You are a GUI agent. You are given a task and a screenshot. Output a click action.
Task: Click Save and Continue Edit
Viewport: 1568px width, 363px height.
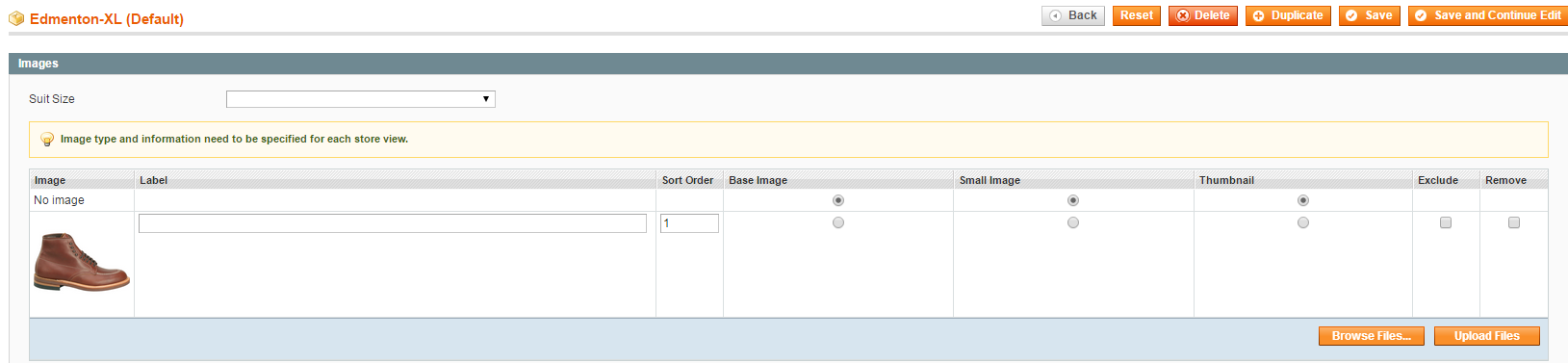coord(1487,15)
